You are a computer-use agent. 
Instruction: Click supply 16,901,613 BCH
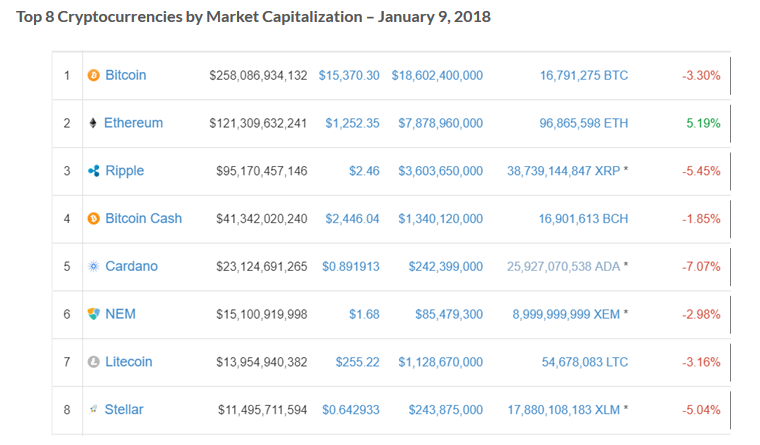(x=584, y=219)
